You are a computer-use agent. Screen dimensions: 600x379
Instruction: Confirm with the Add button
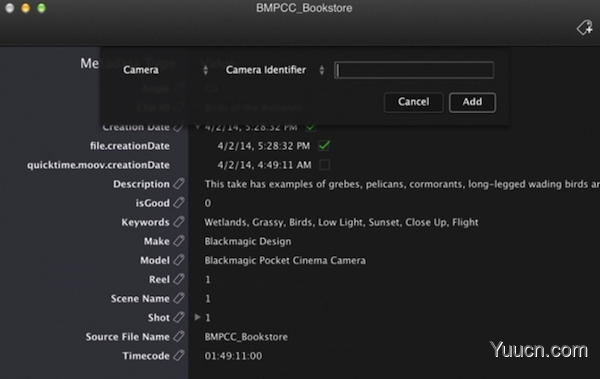(472, 102)
